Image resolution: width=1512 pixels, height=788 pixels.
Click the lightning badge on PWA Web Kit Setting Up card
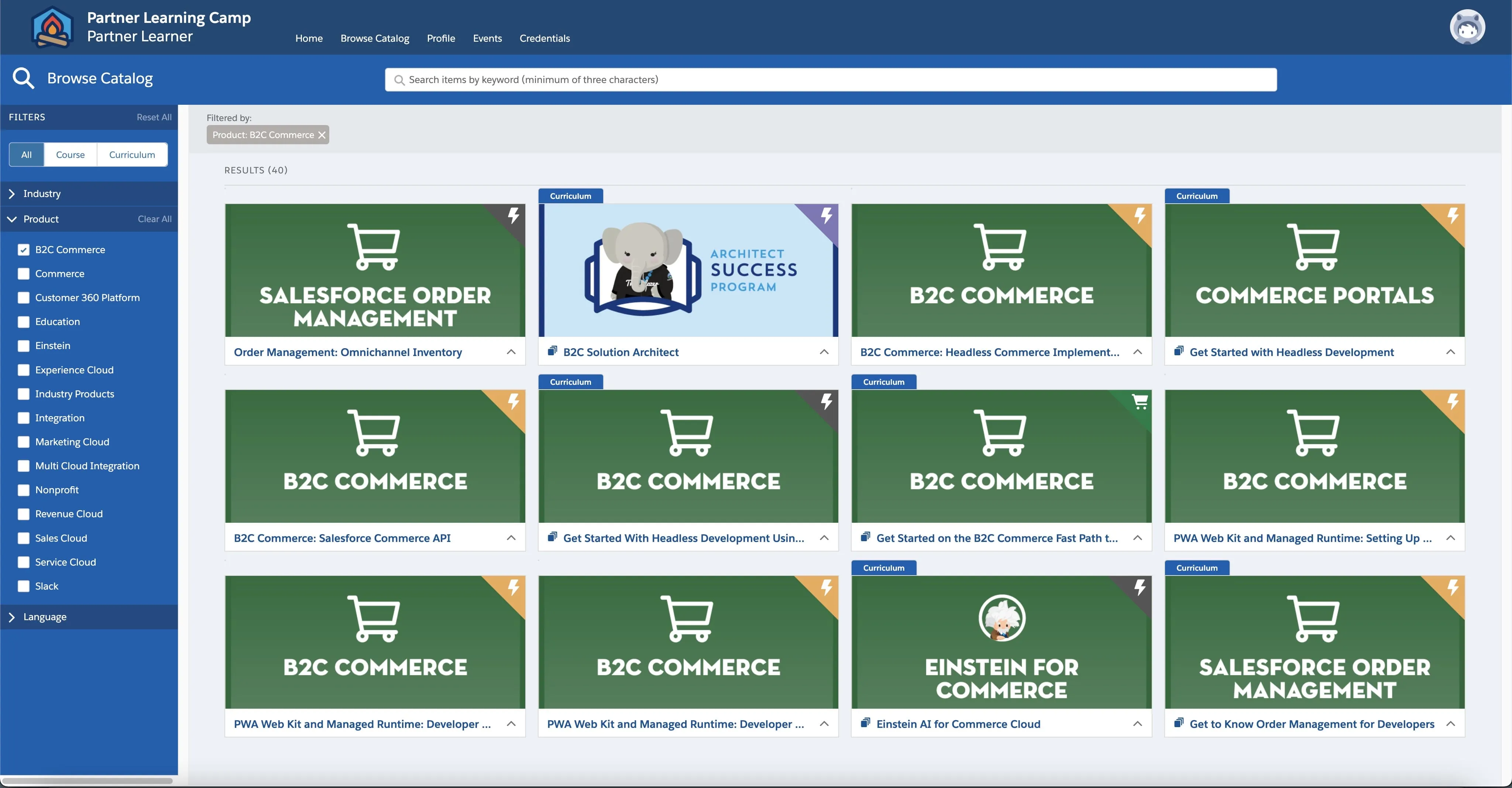point(1453,401)
